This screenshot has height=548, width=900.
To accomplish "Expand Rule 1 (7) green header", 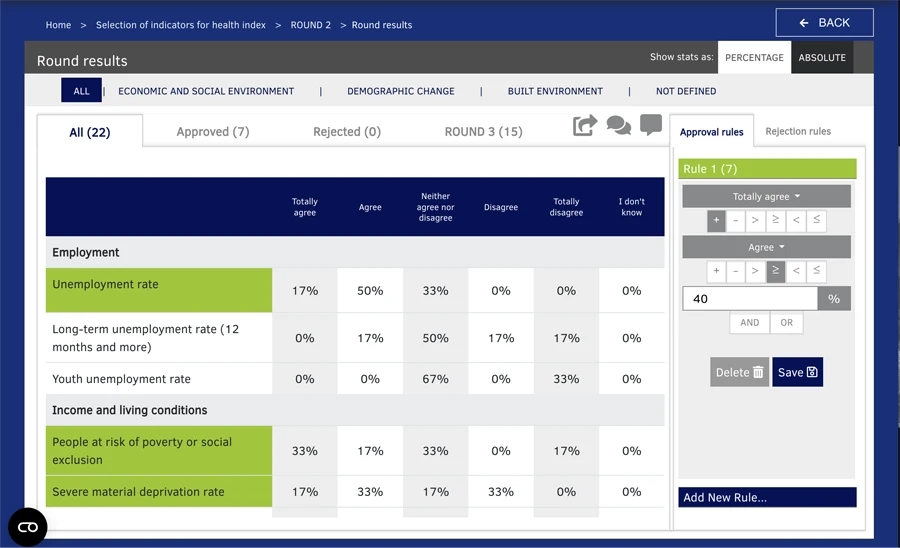I will pyautogui.click(x=767, y=169).
